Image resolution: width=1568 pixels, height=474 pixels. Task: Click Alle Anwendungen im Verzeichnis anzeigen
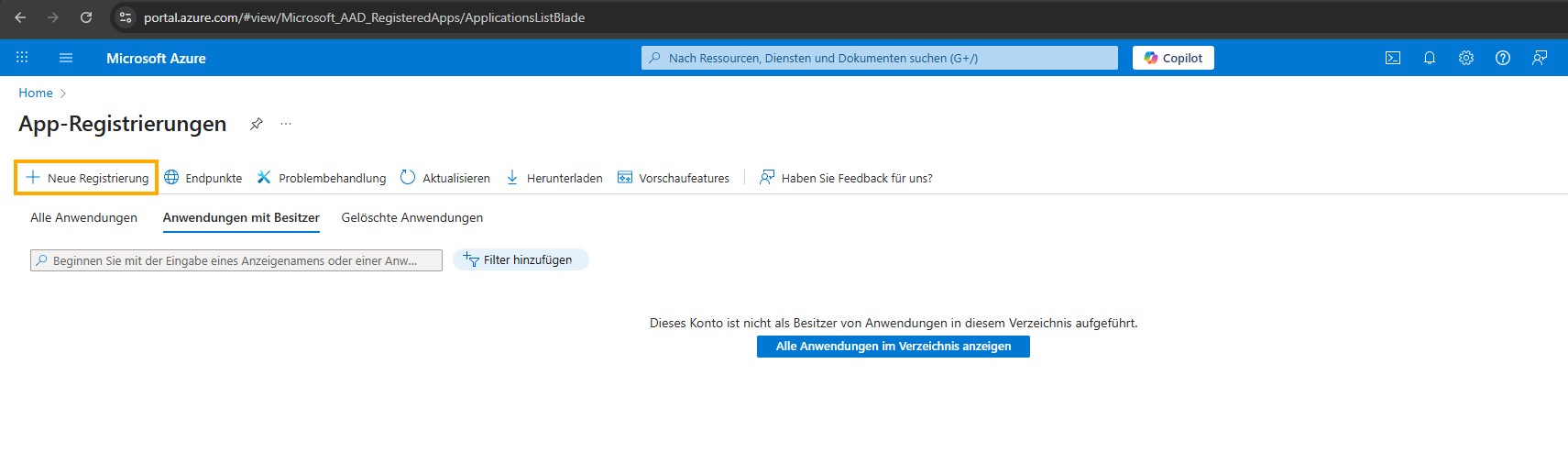894,346
